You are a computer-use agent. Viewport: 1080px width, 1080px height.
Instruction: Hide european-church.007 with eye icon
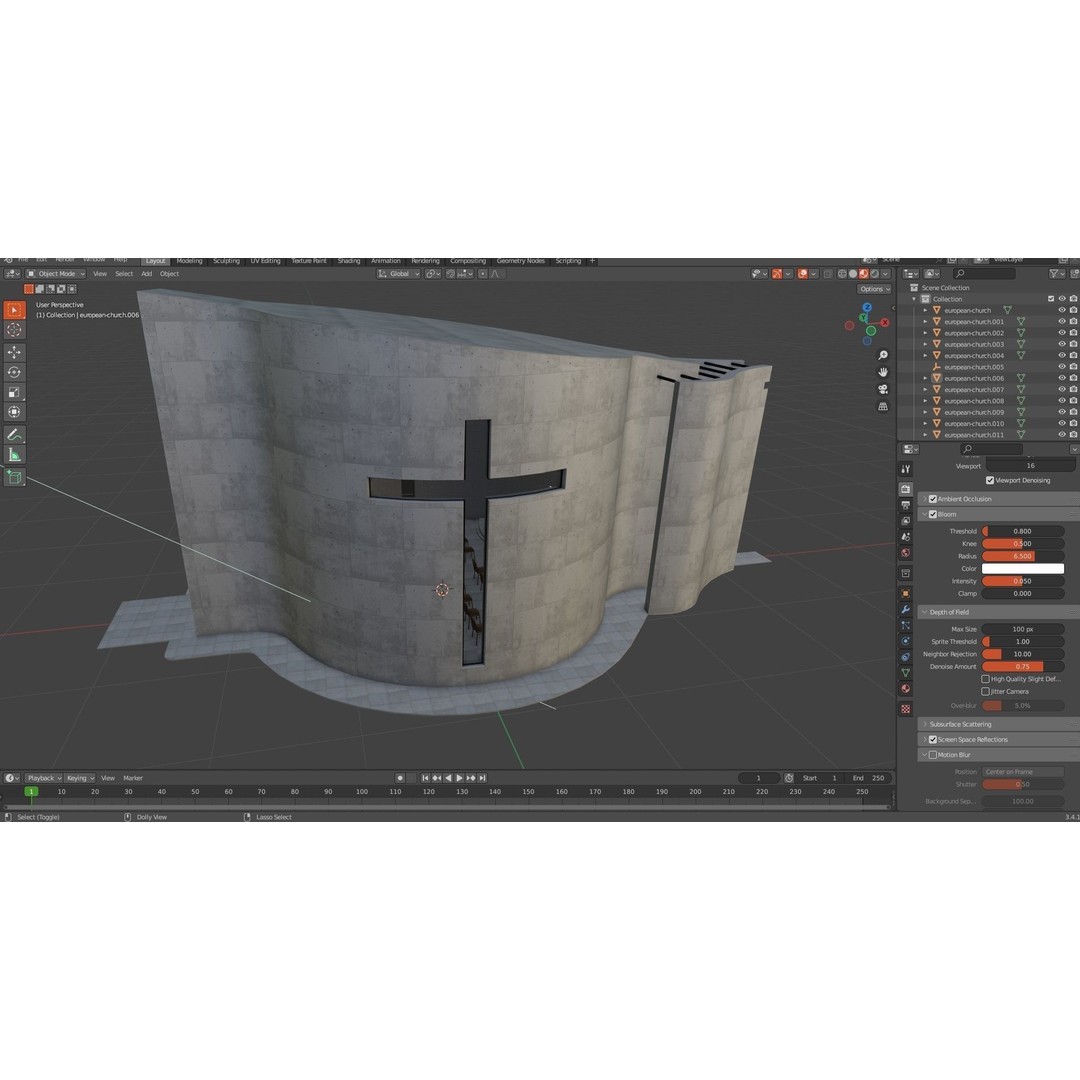(x=1061, y=390)
